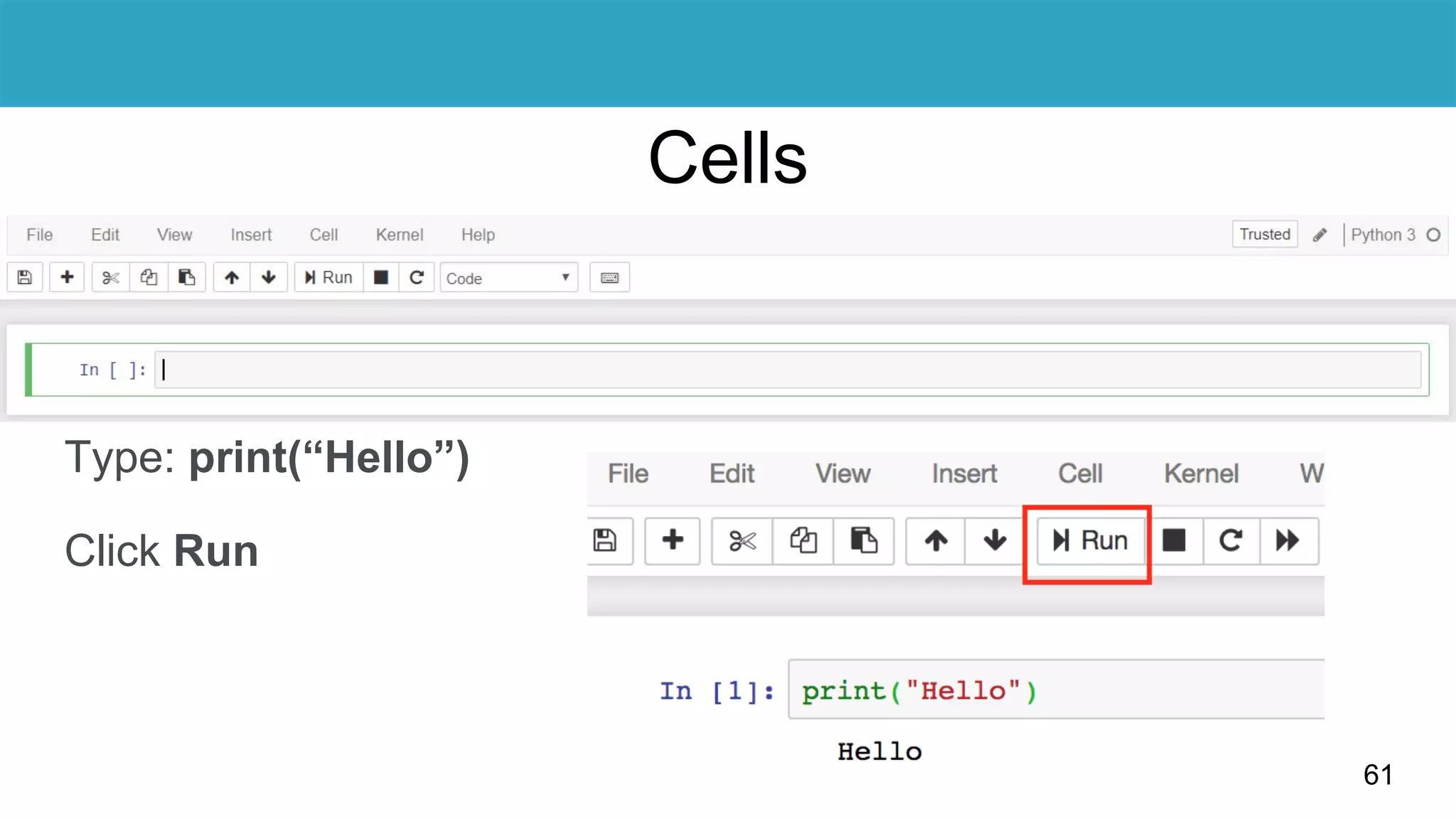1456x819 pixels.
Task: Click the print("Hello") code cell
Action: 1056,690
